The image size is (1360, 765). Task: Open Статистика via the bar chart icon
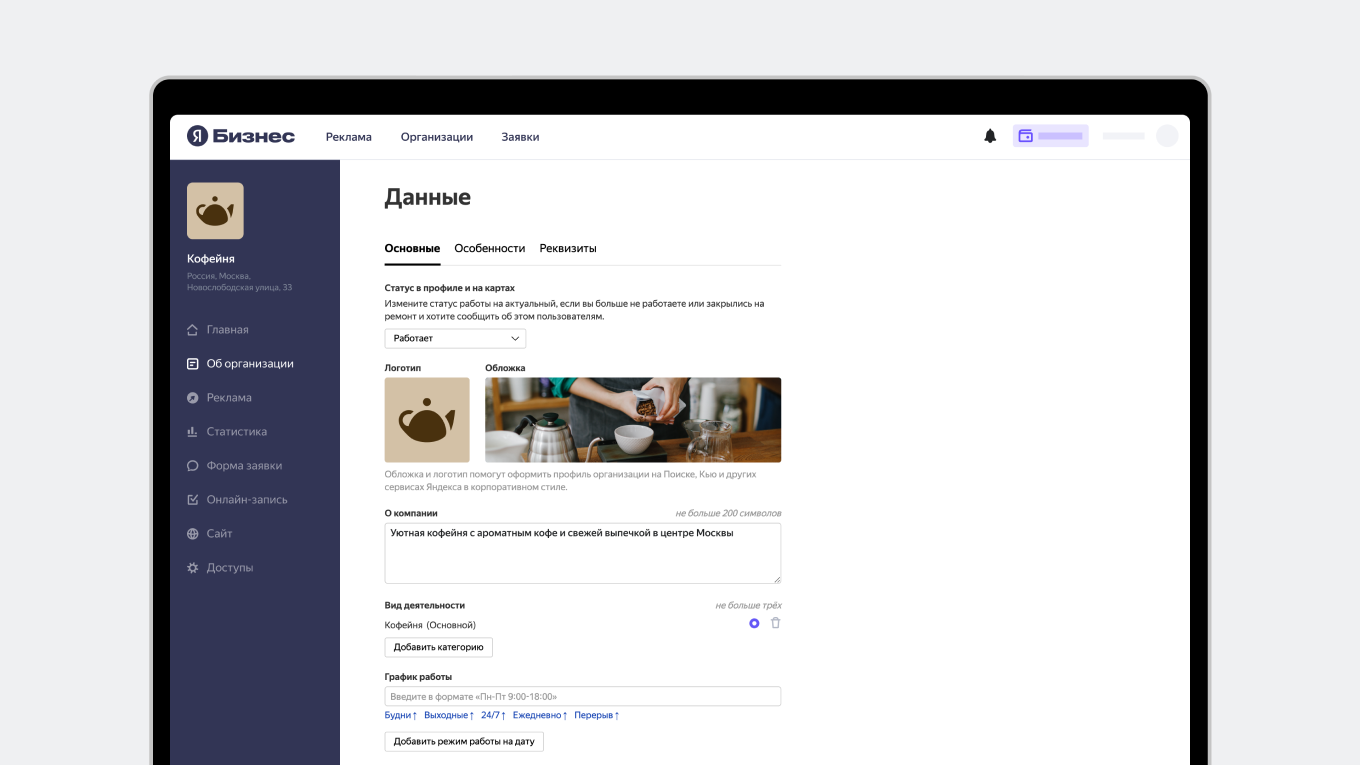tap(190, 431)
